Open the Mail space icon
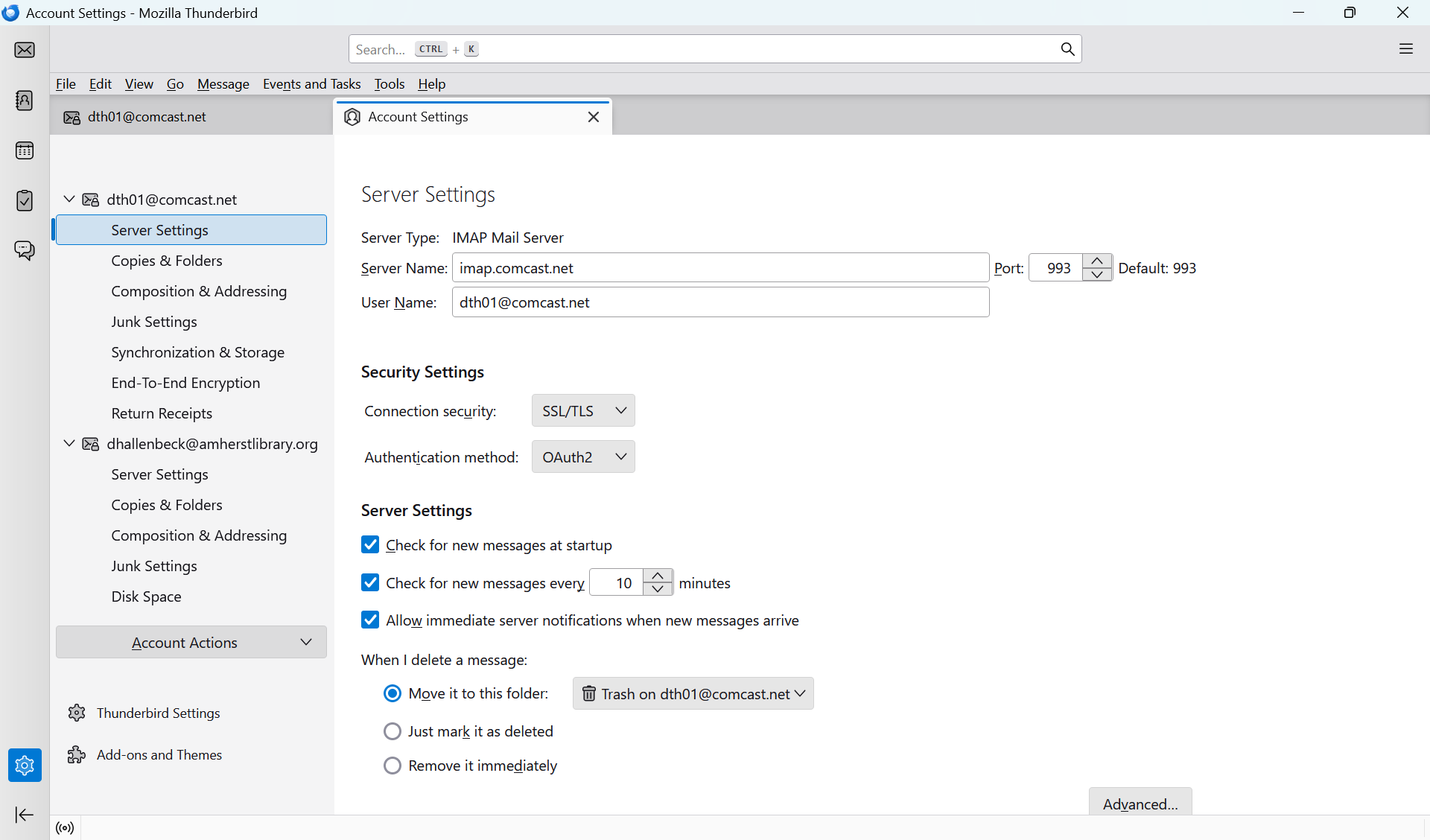This screenshot has height=840, width=1430. point(25,50)
